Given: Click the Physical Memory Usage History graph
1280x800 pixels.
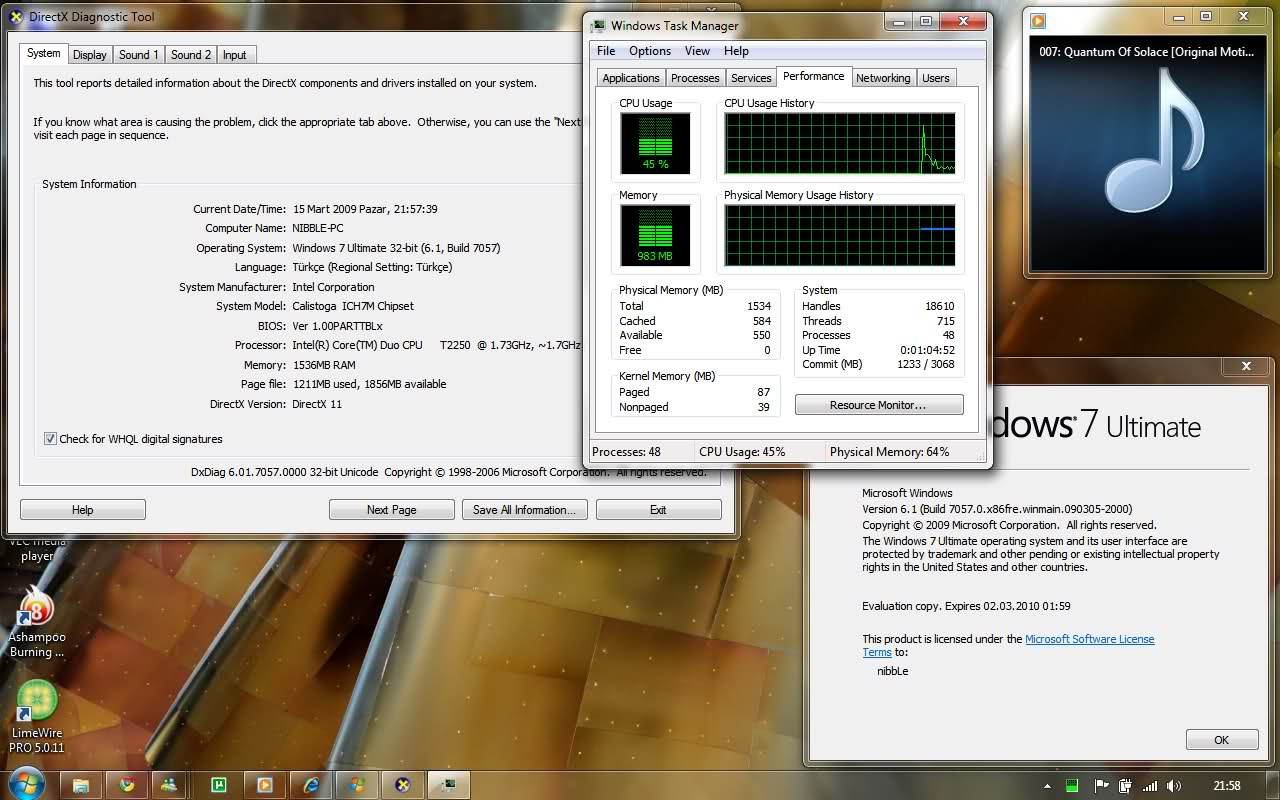Looking at the screenshot, I should click(x=840, y=235).
